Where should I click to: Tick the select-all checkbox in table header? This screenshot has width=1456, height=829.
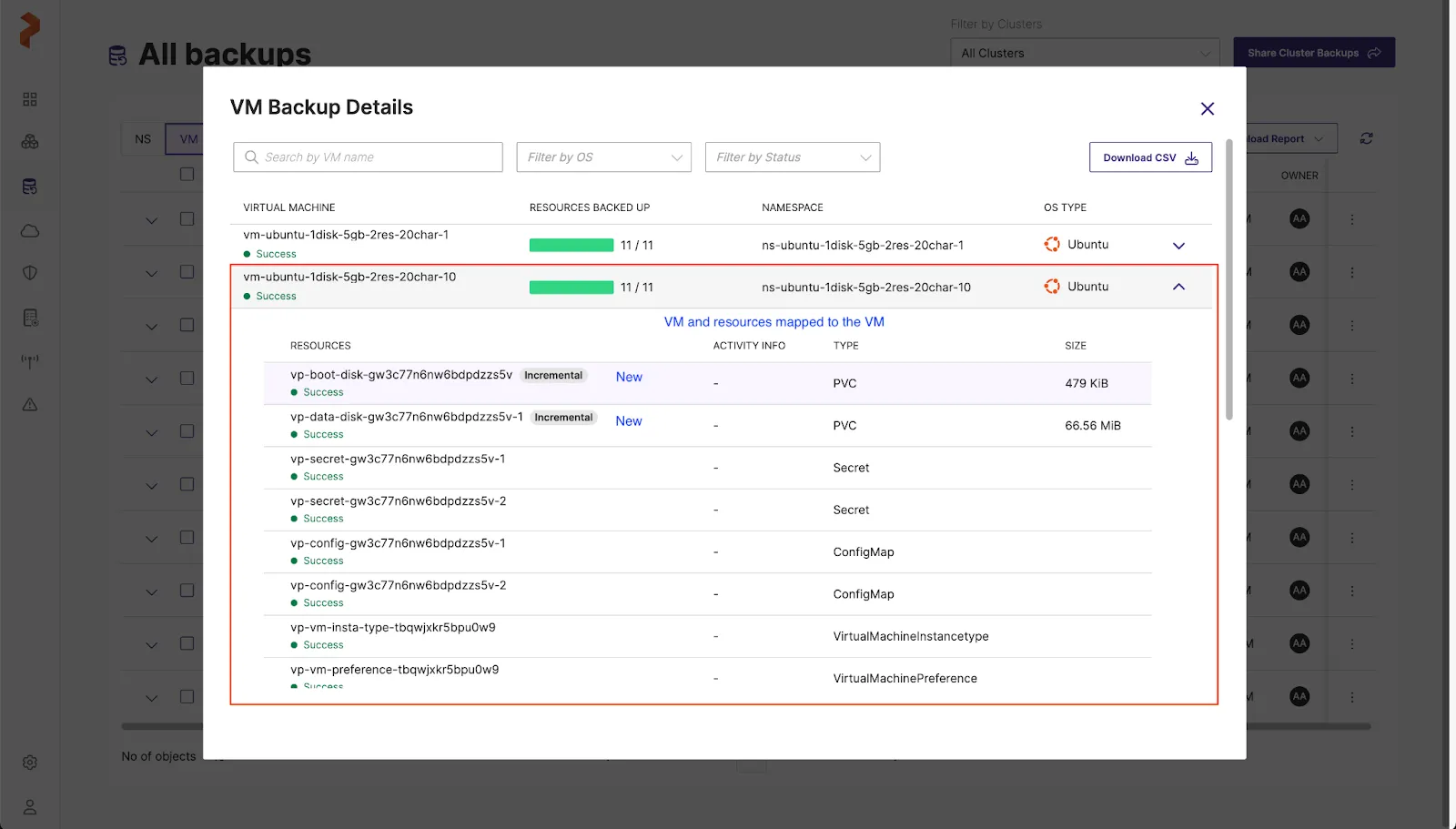point(187,174)
